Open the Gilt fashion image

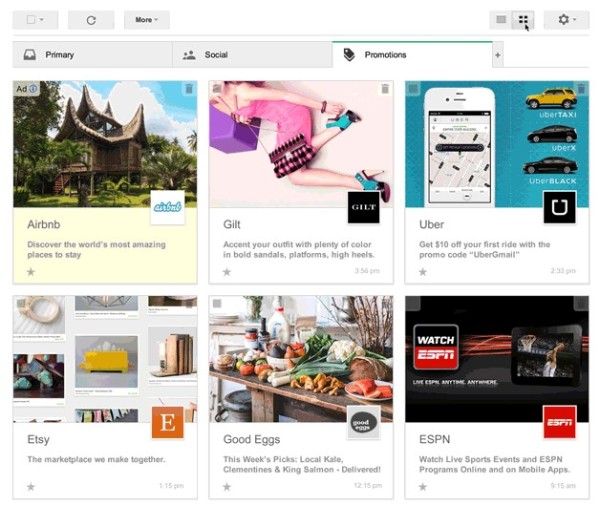tap(301, 144)
